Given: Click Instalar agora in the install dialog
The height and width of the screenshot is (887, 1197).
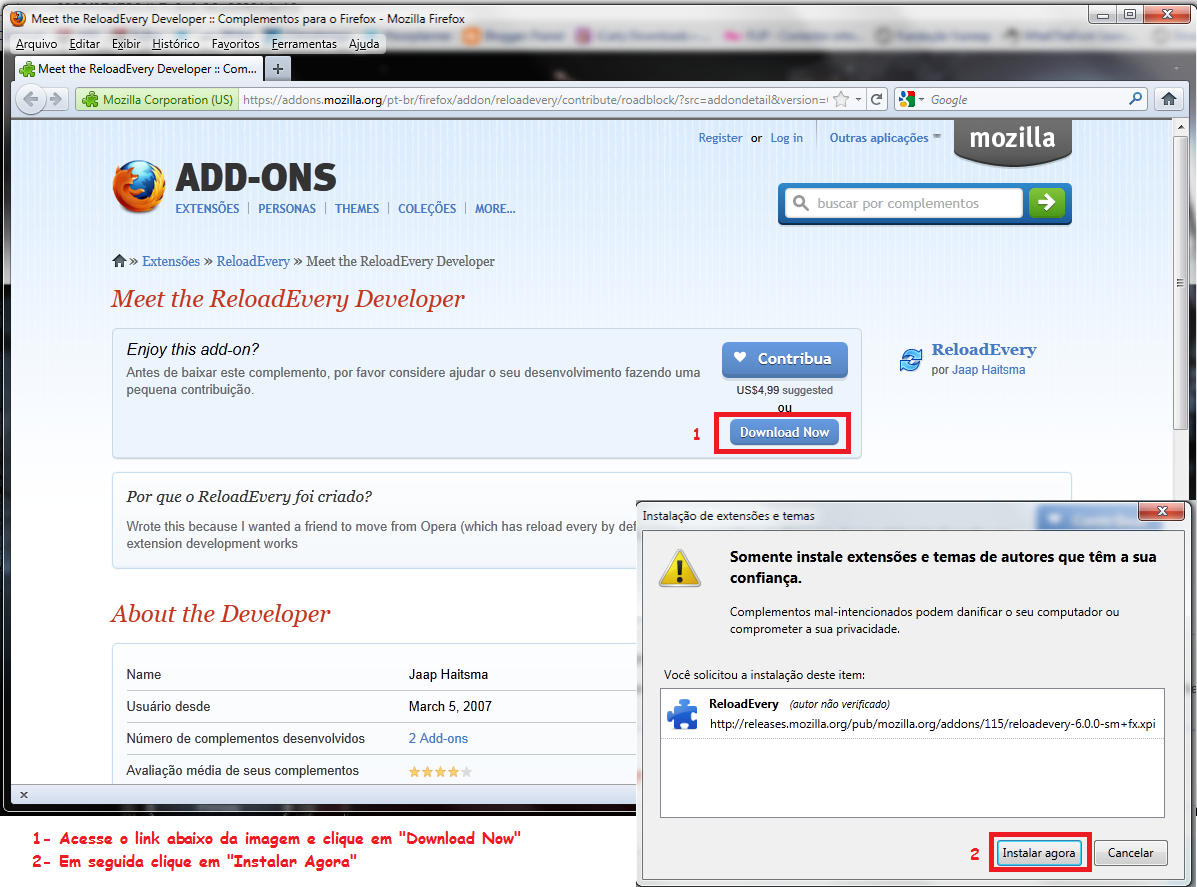Looking at the screenshot, I should click(1038, 853).
